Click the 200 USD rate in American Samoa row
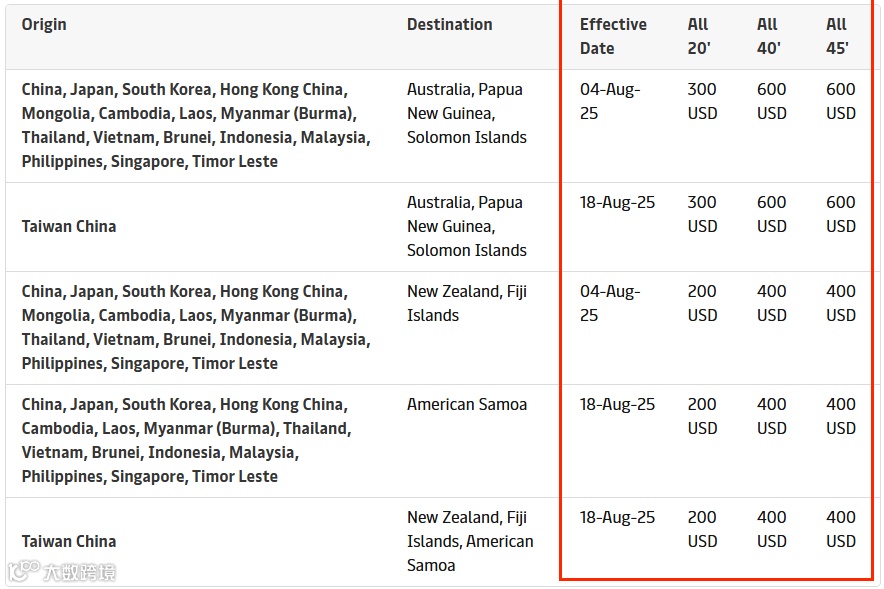This screenshot has height=589, width=884. [702, 417]
